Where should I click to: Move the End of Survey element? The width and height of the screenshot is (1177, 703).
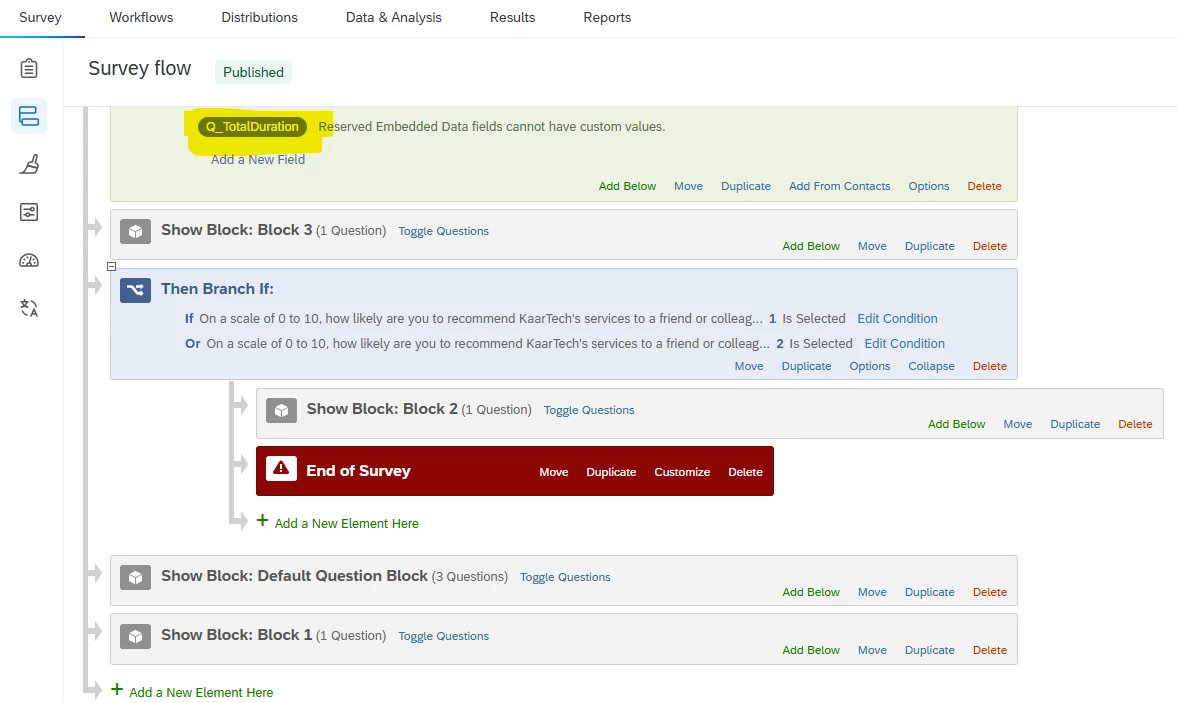coord(553,472)
